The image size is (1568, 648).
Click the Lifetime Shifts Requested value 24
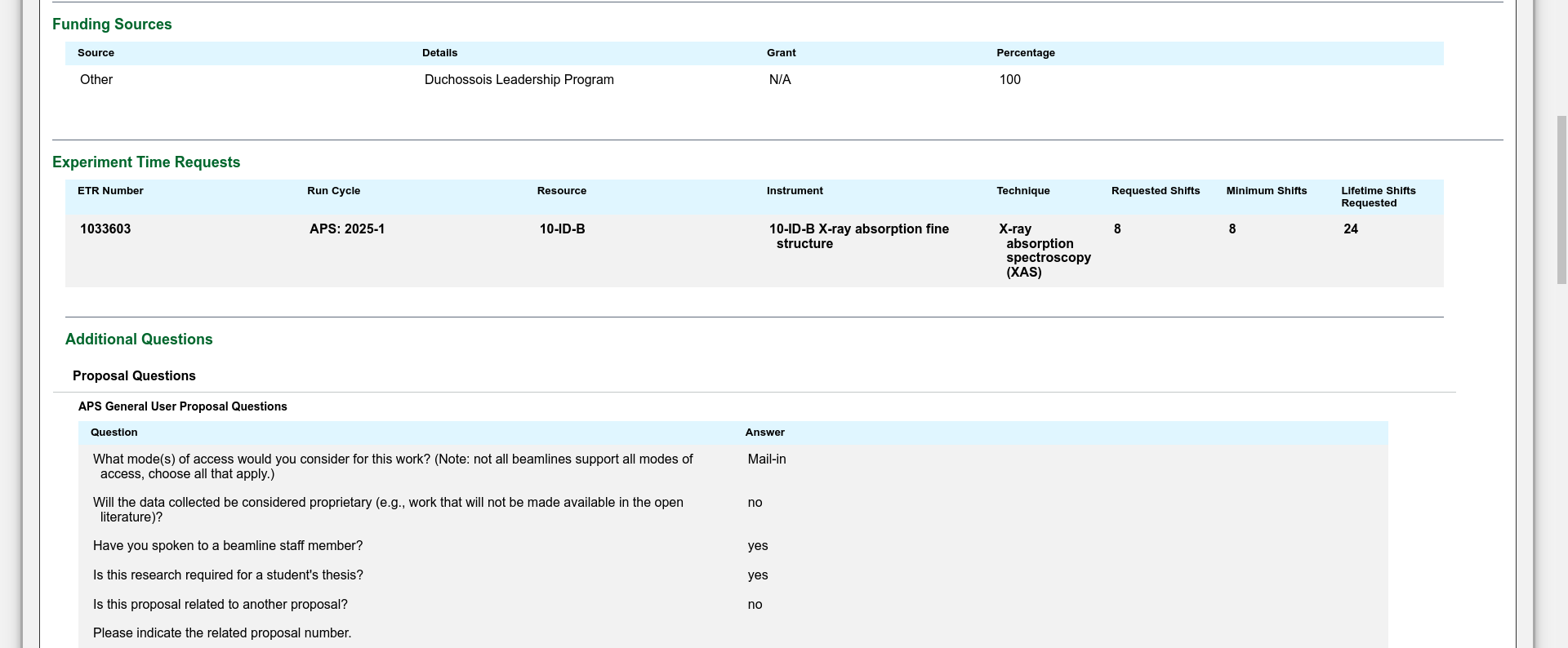pyautogui.click(x=1350, y=229)
